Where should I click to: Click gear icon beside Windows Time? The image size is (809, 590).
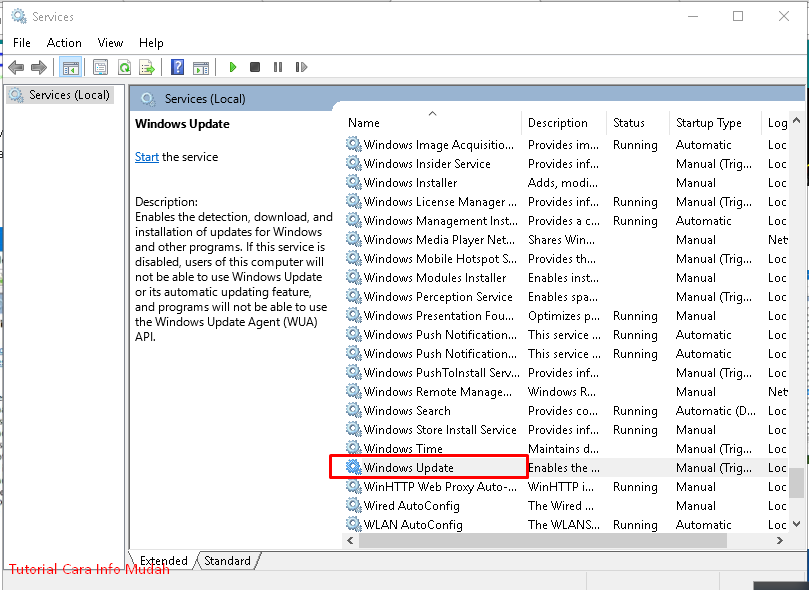coord(353,448)
